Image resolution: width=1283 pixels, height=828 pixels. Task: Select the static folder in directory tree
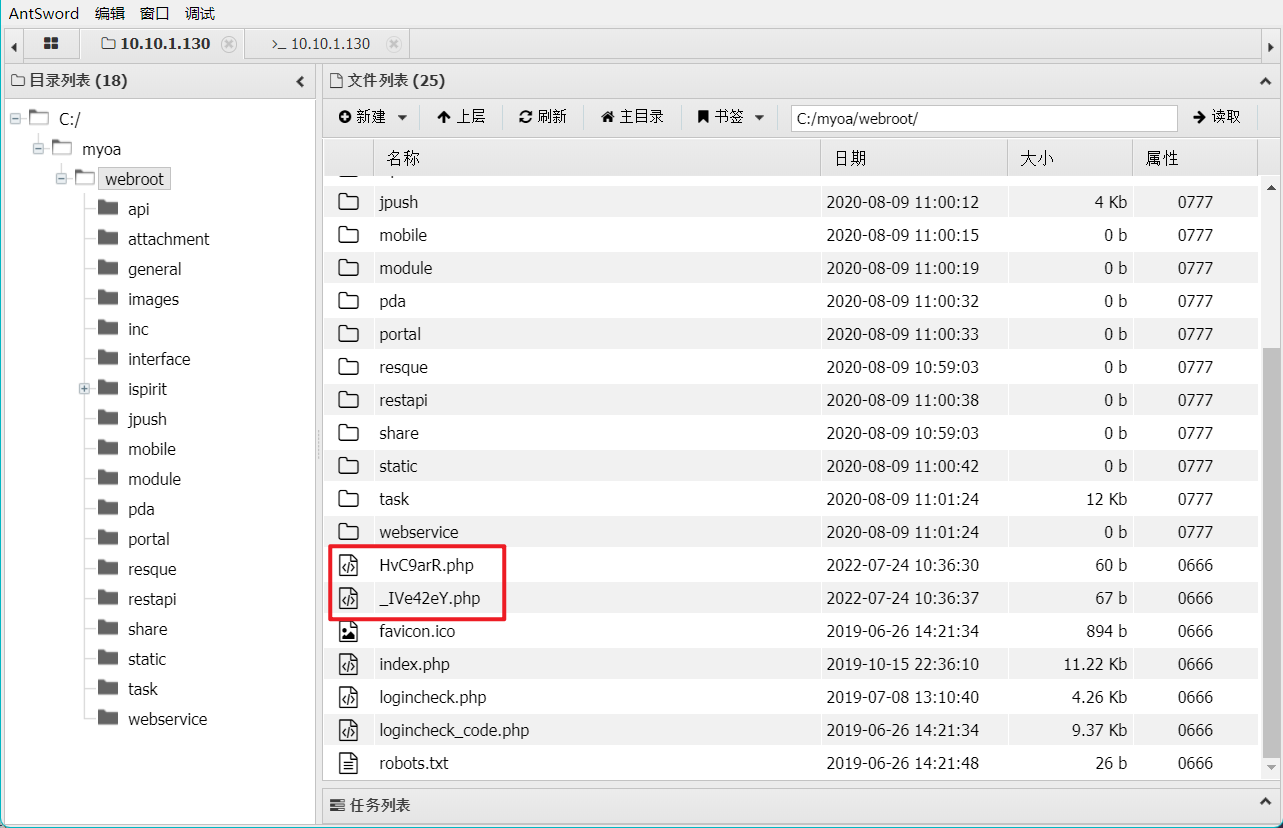[147, 659]
